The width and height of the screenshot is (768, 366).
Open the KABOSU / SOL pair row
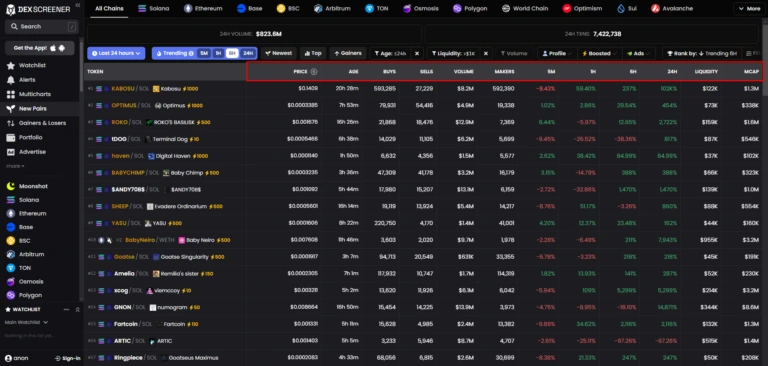coord(423,89)
